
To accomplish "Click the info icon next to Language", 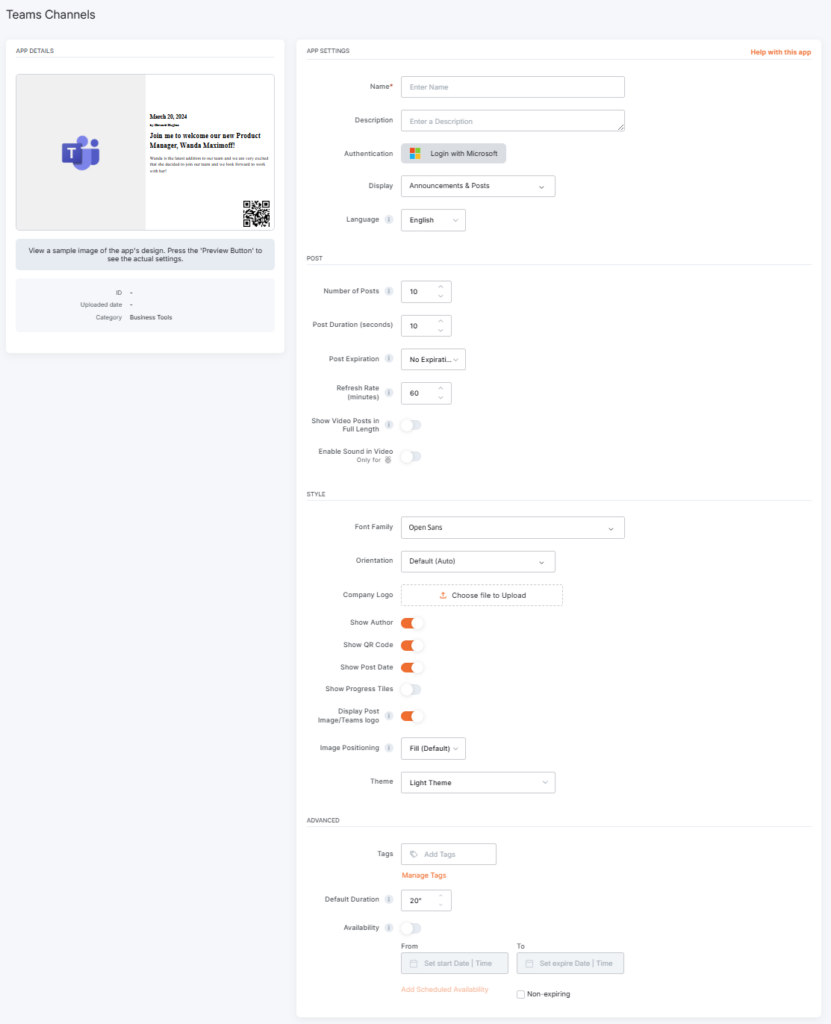I will coord(389,219).
